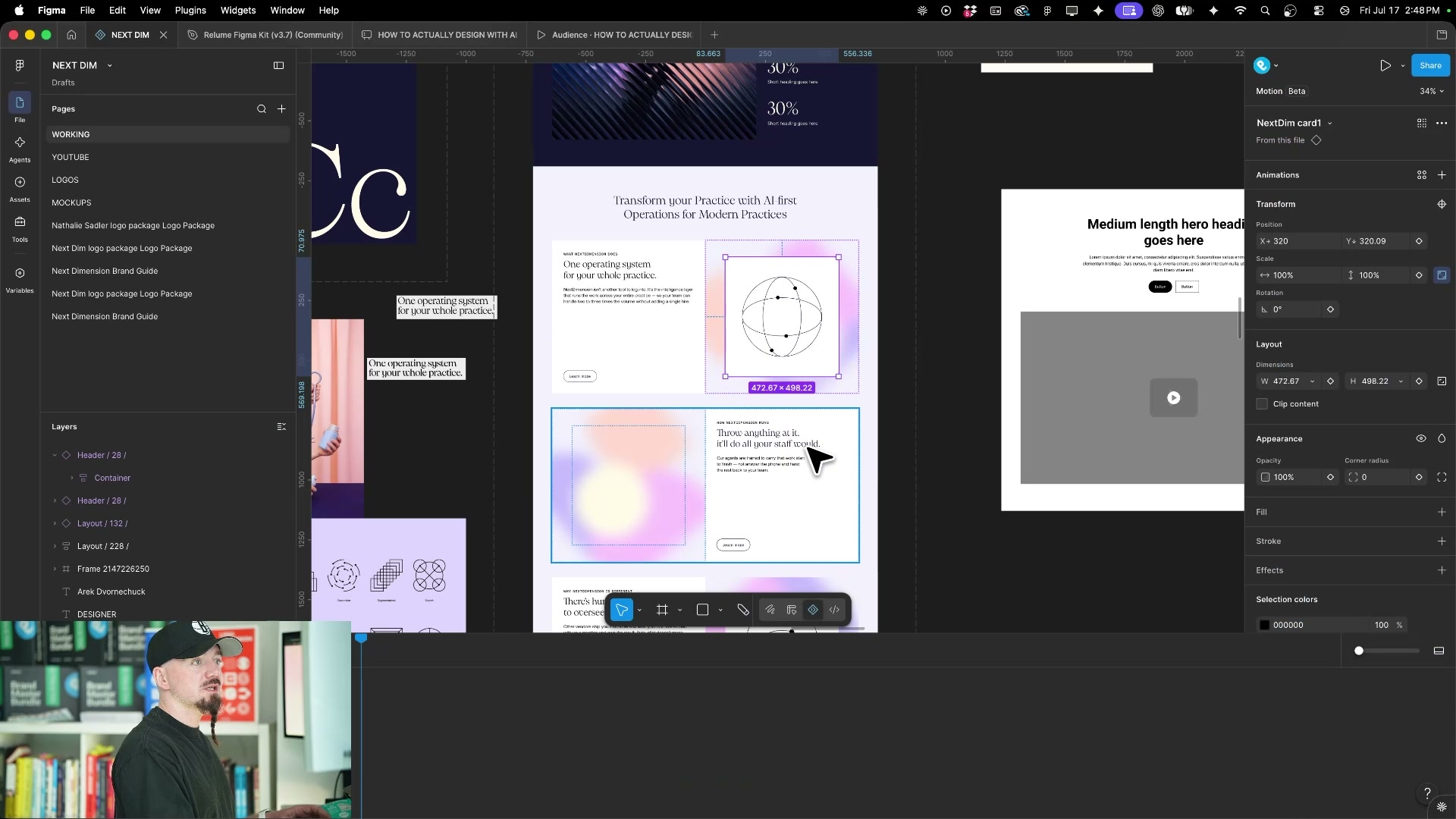
Task: Open individual corner radius icon
Action: pyautogui.click(x=1442, y=477)
